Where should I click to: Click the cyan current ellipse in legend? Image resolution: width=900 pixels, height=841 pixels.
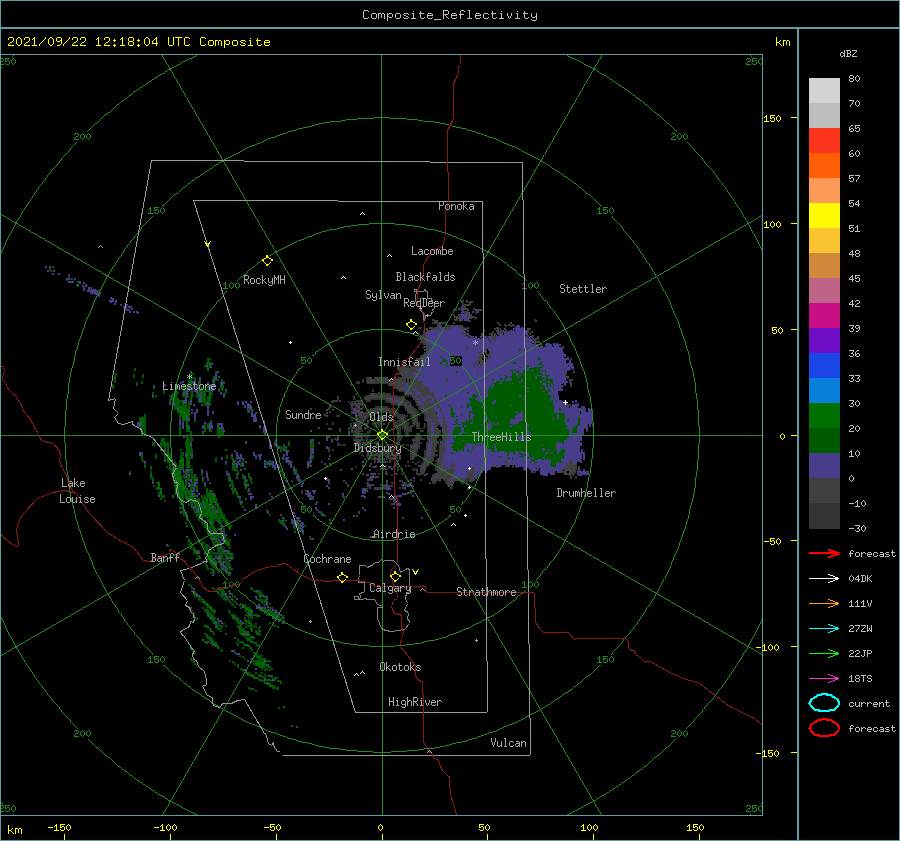coord(824,703)
